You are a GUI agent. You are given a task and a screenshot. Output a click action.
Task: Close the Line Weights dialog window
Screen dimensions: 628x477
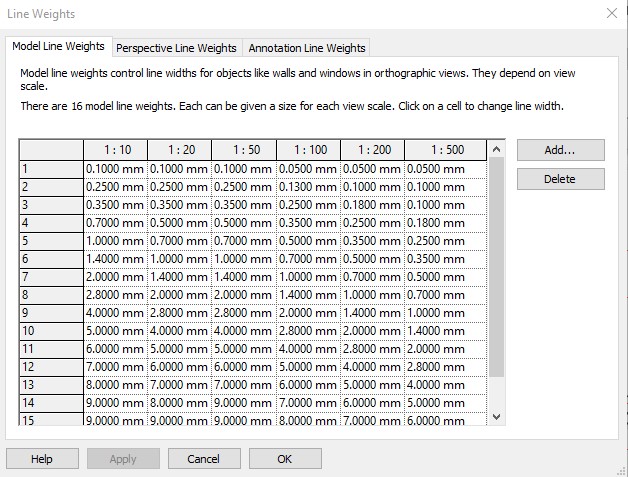pos(612,13)
